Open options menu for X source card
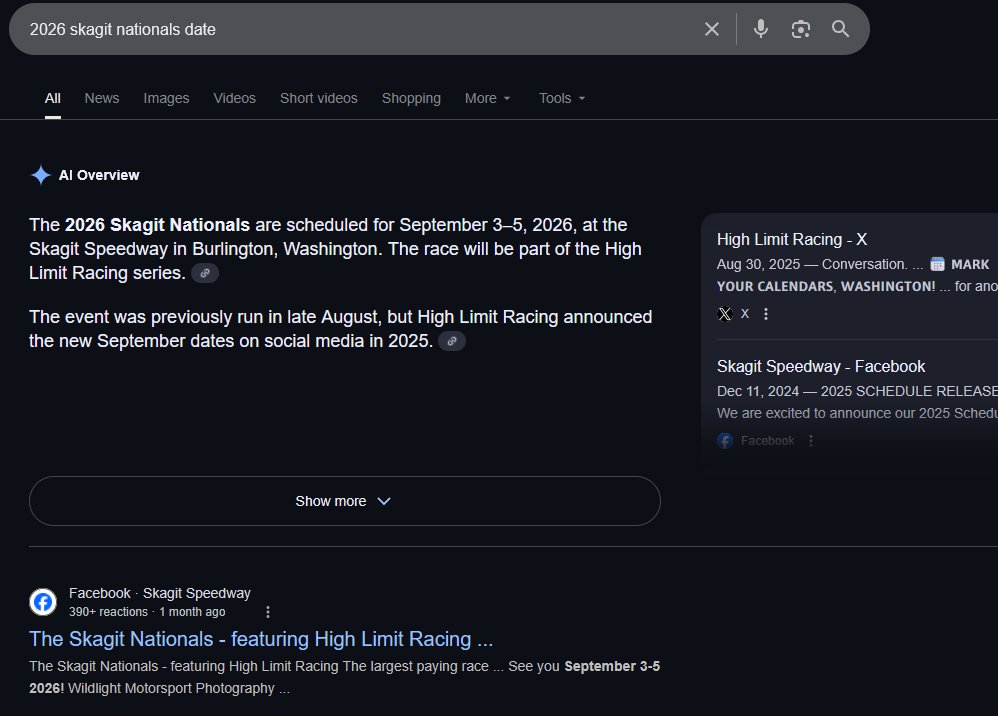The width and height of the screenshot is (998, 716). click(766, 314)
